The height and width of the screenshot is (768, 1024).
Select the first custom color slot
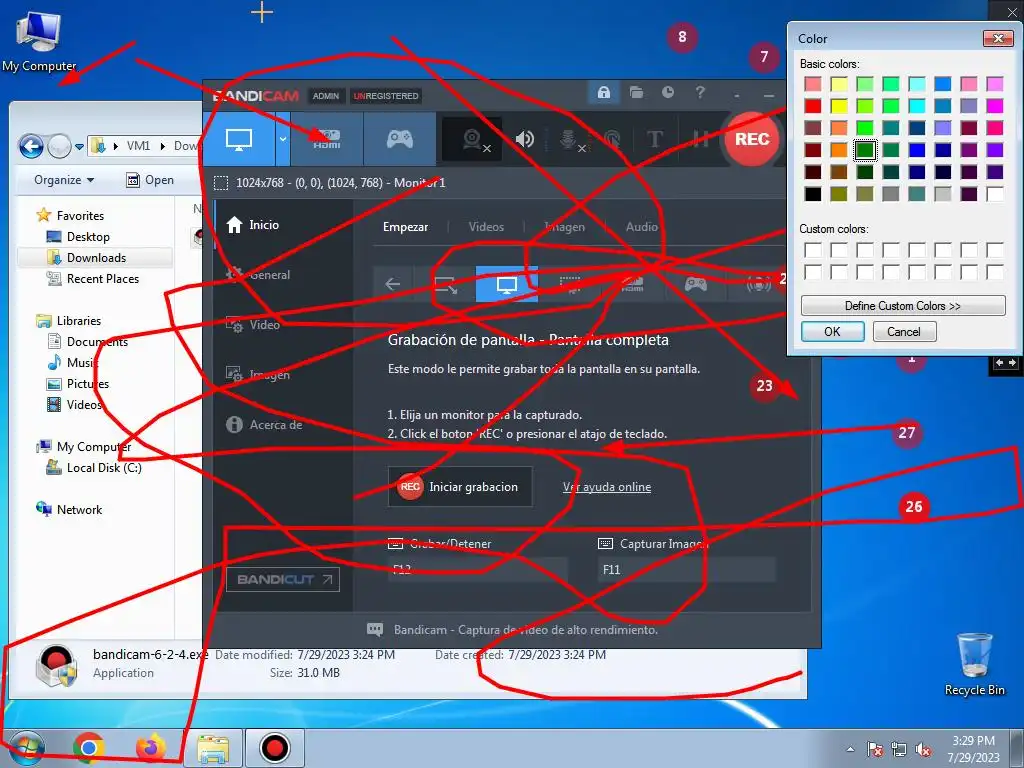812,250
